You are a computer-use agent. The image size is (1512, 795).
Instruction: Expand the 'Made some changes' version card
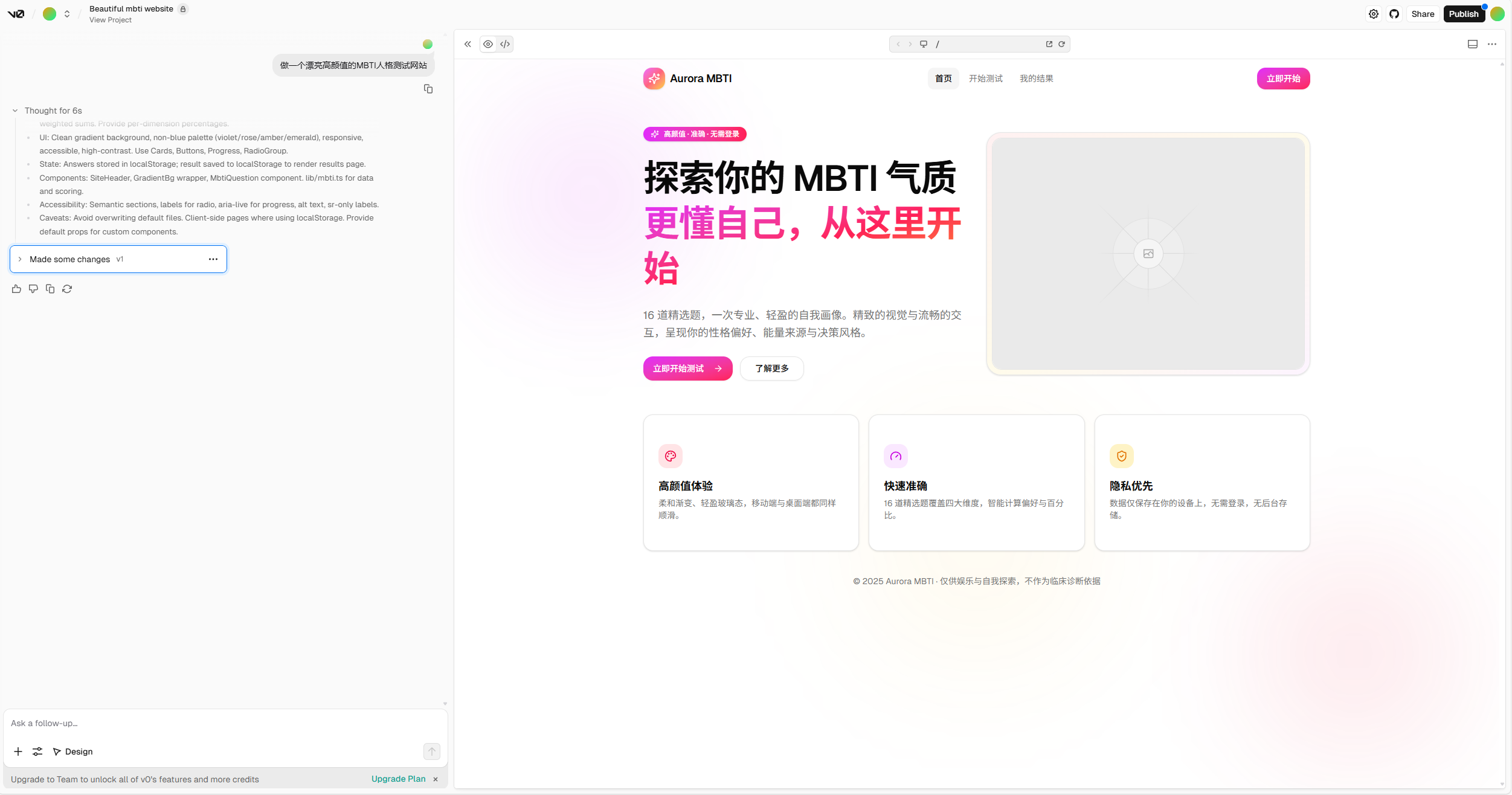pos(20,259)
